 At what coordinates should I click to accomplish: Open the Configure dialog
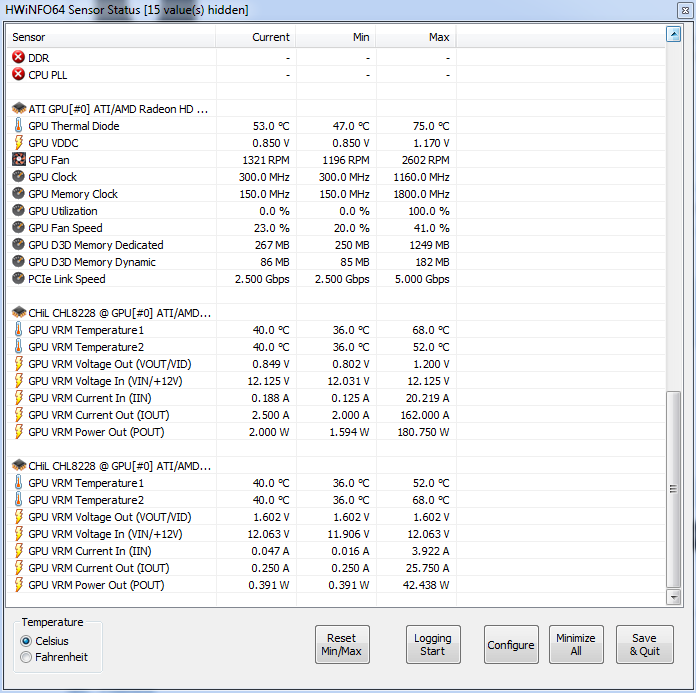(511, 644)
